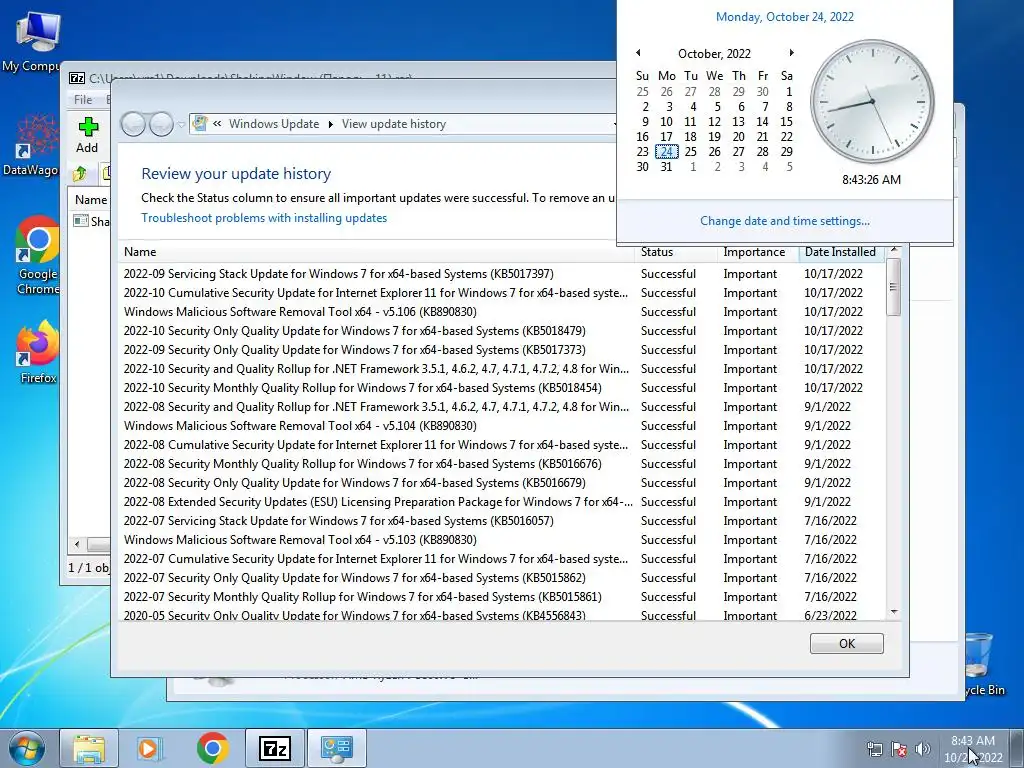Select the Google Chrome desktop shortcut
This screenshot has height=768, width=1024.
[37, 256]
